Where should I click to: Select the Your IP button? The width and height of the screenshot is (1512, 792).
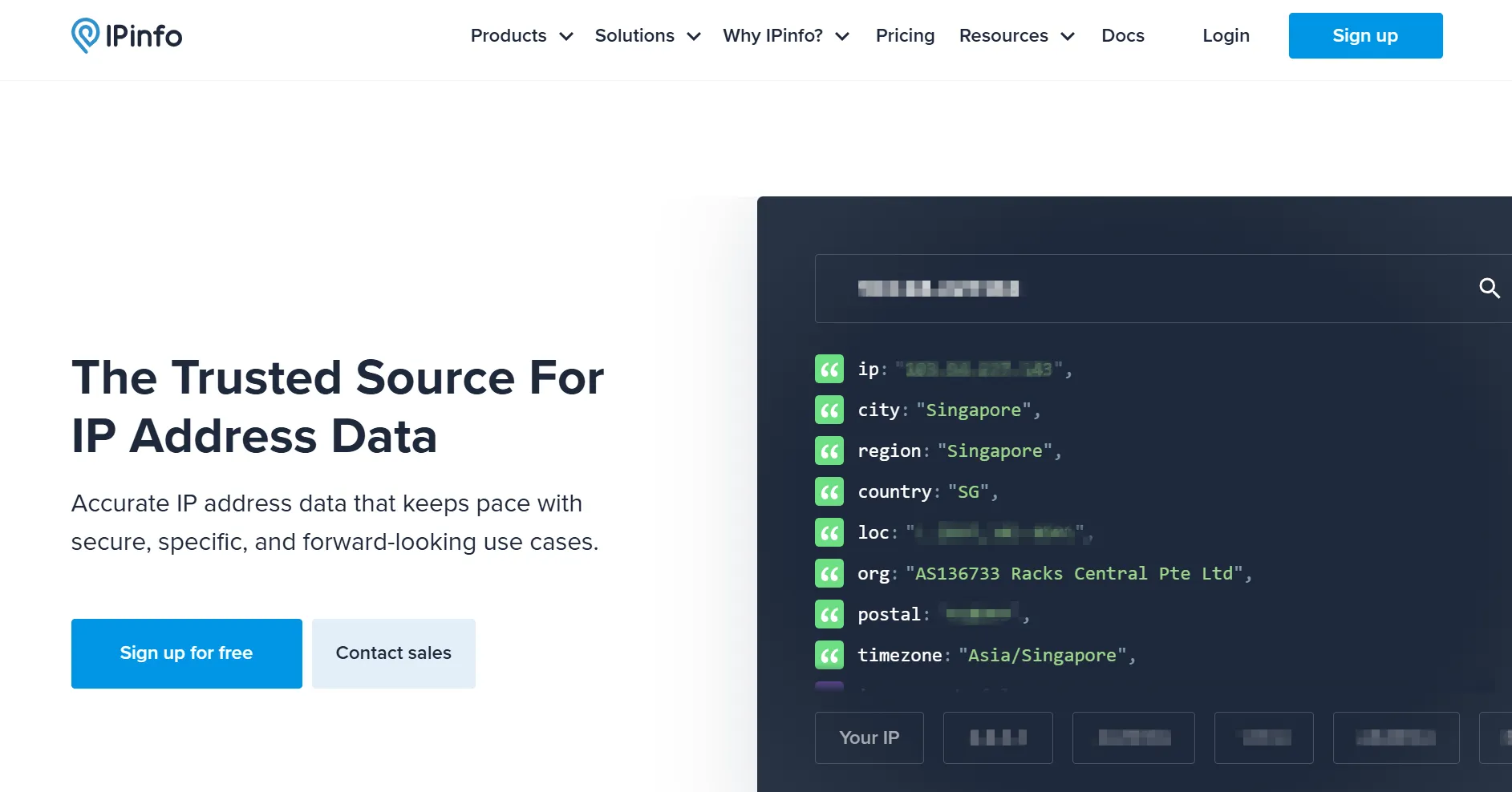click(x=870, y=737)
